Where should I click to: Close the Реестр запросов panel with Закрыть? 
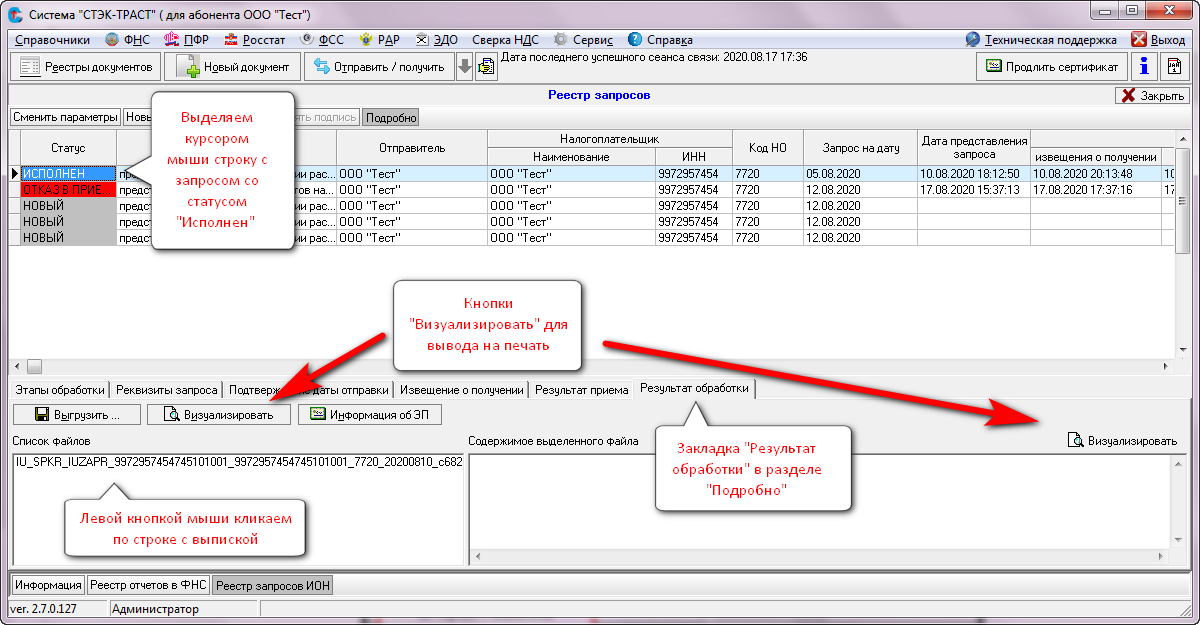point(1151,96)
